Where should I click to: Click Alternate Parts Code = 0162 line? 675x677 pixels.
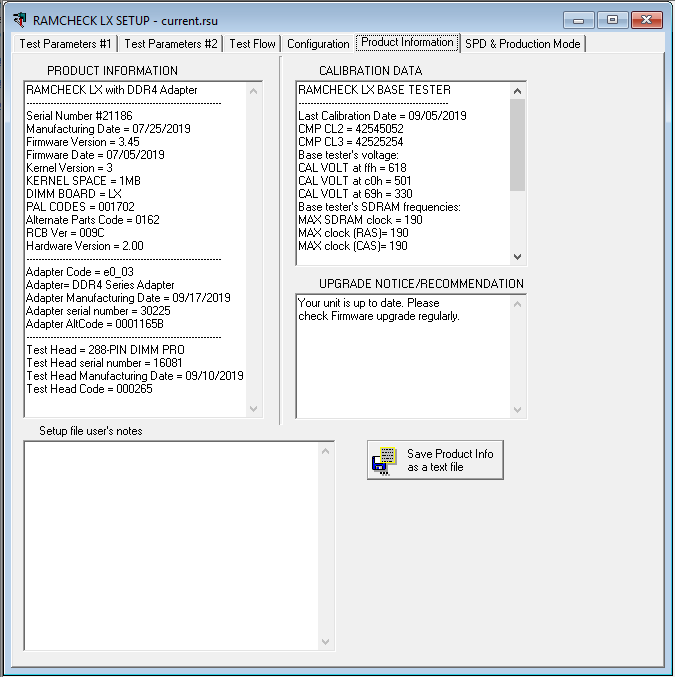click(92, 220)
